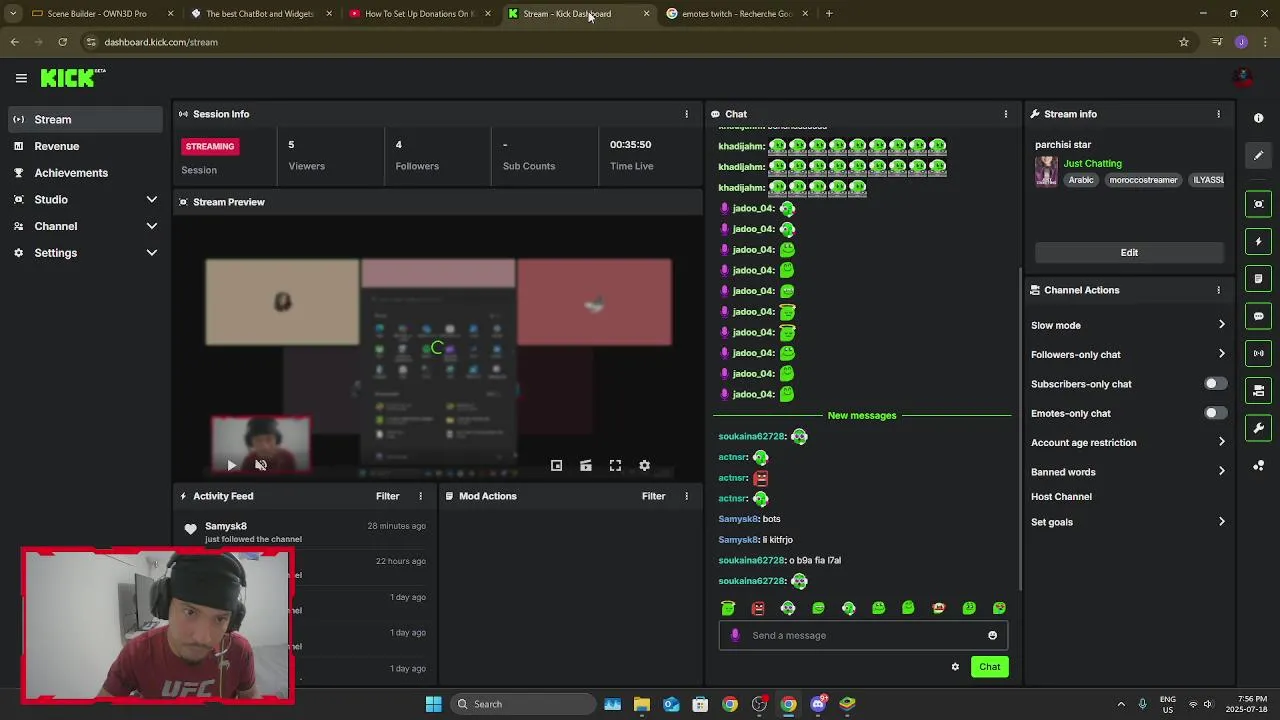Expand Followers-only chat options
1280x720 pixels.
pos(1128,354)
